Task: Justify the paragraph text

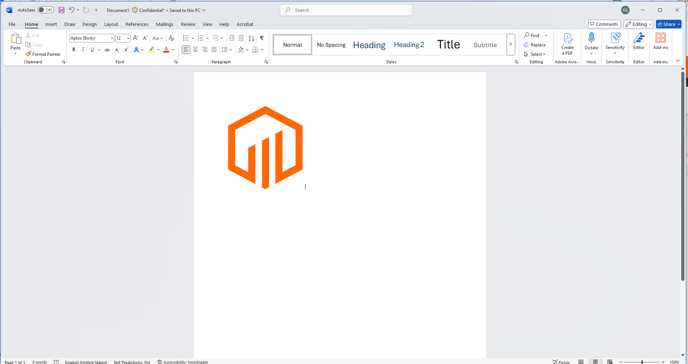Action: pos(214,50)
